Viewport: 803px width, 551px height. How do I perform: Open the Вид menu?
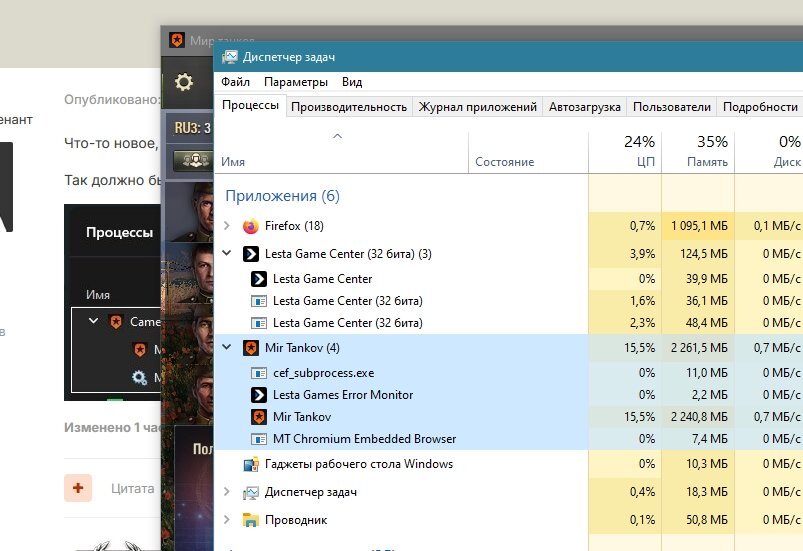352,82
